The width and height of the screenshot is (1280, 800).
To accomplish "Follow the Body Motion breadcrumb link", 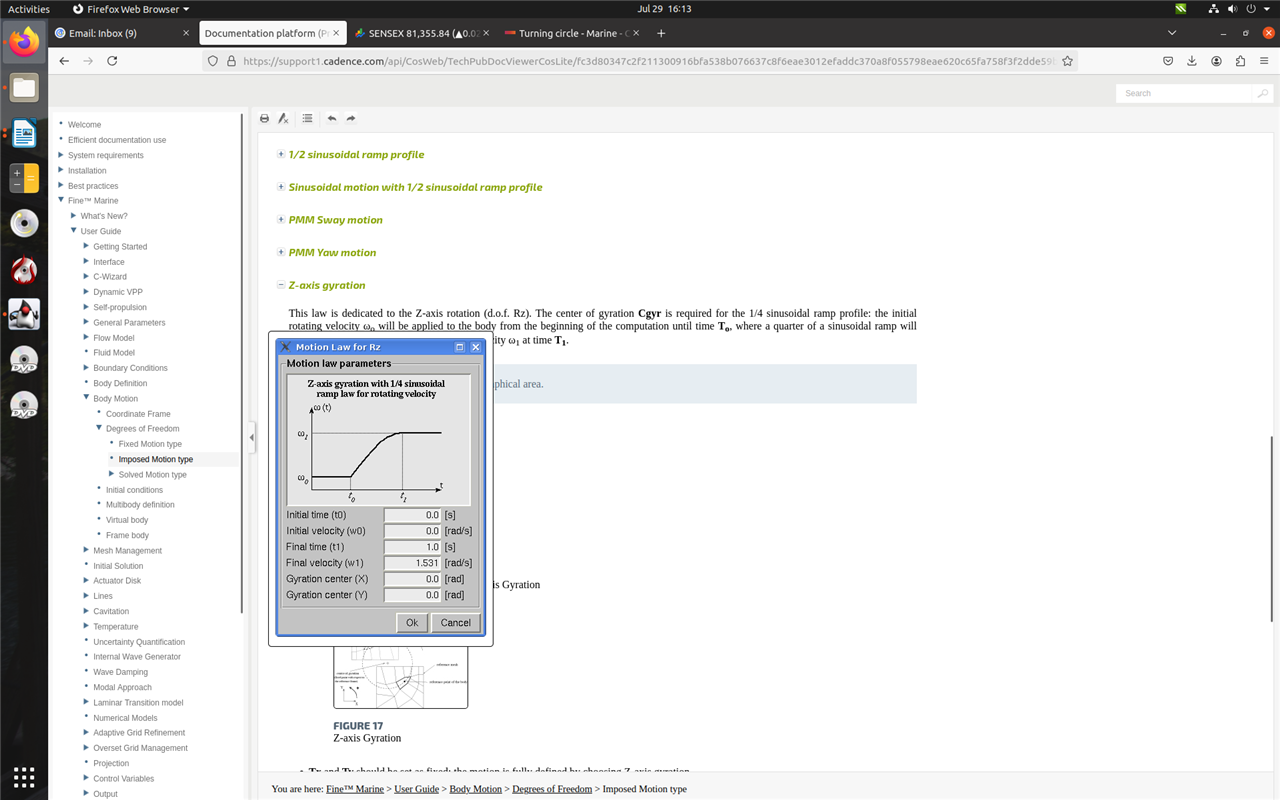I will coord(476,789).
